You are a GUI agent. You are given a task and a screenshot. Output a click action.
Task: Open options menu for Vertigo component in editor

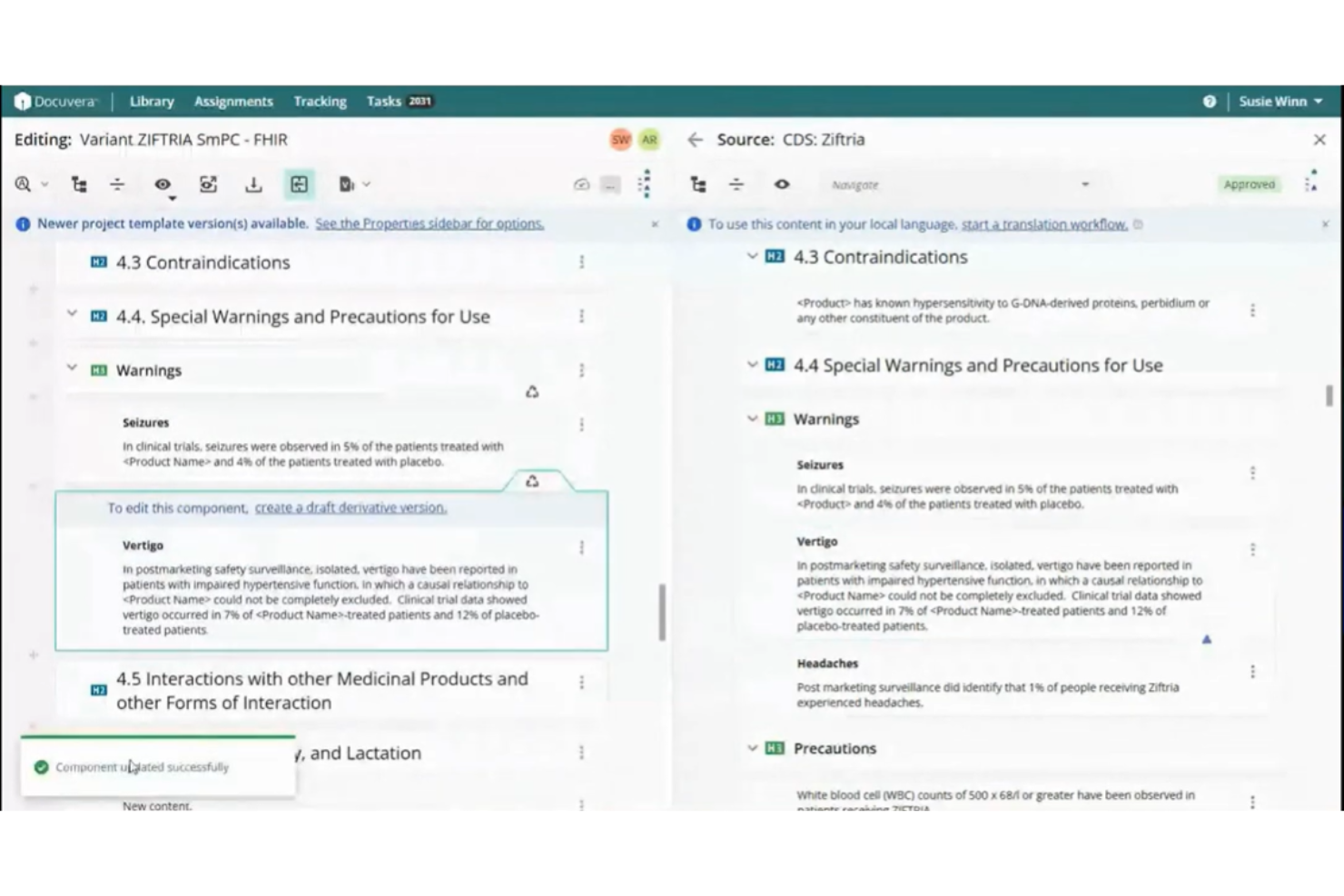pyautogui.click(x=582, y=547)
